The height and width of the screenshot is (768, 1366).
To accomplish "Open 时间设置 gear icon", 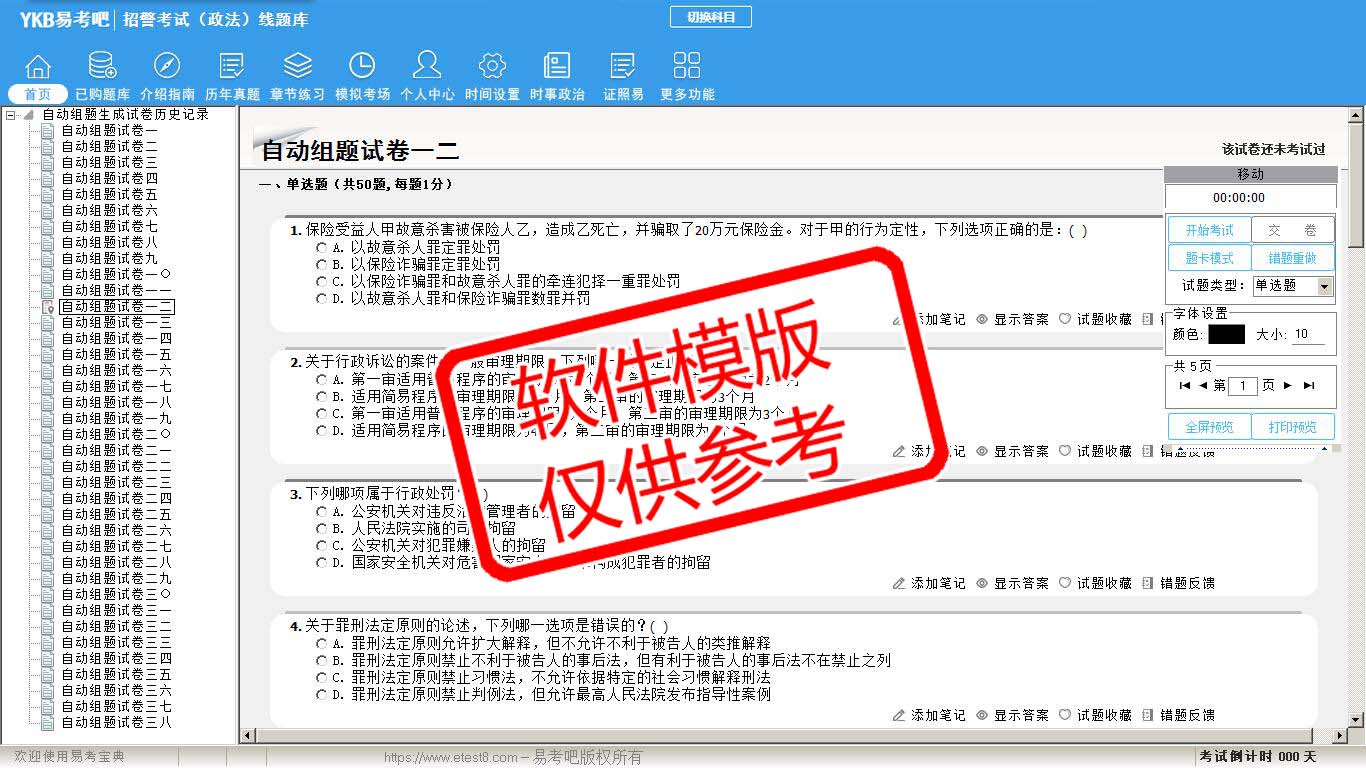I will tap(492, 67).
